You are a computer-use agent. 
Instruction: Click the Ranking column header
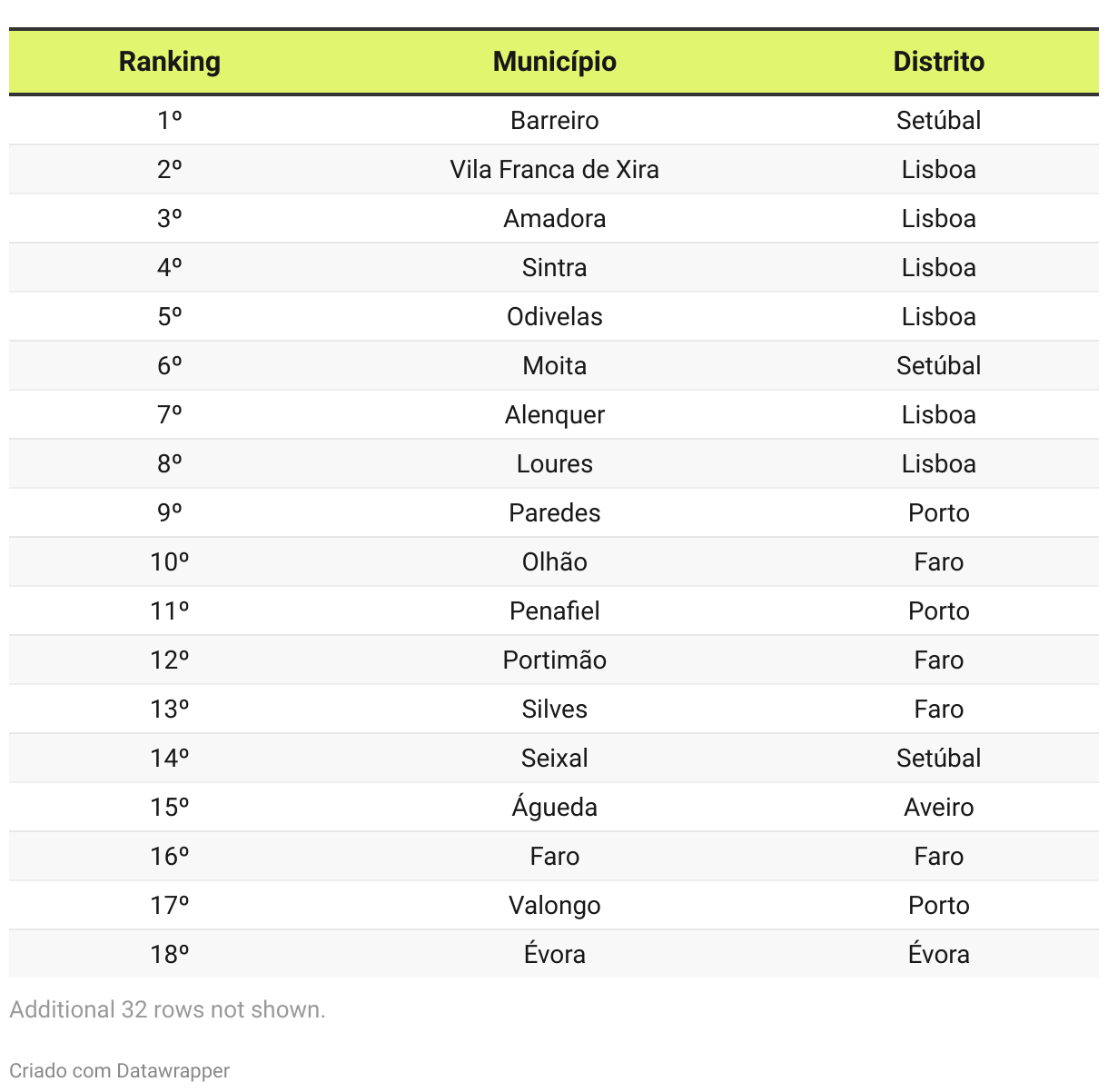click(x=170, y=62)
